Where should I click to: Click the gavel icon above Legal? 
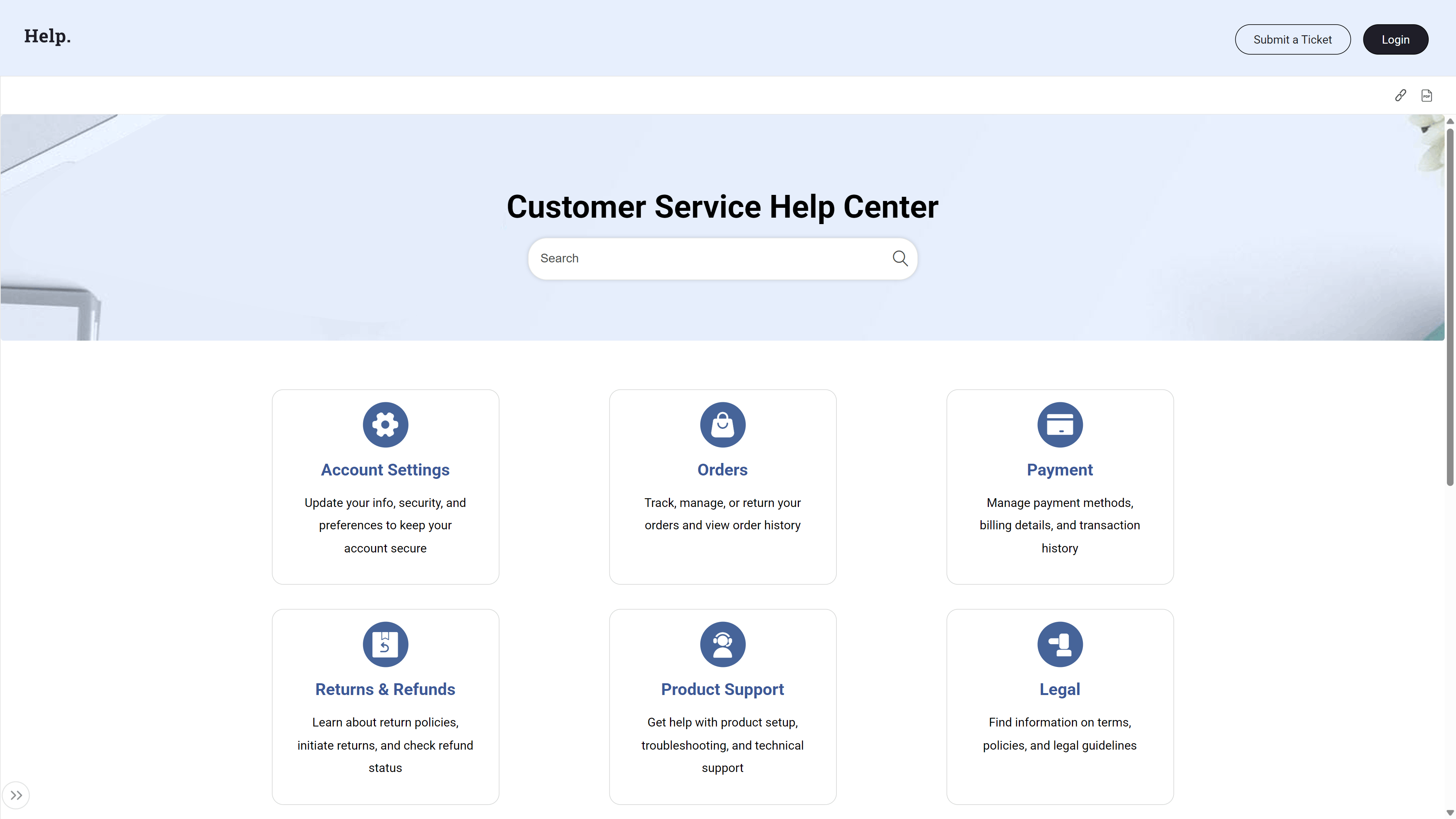pyautogui.click(x=1060, y=644)
